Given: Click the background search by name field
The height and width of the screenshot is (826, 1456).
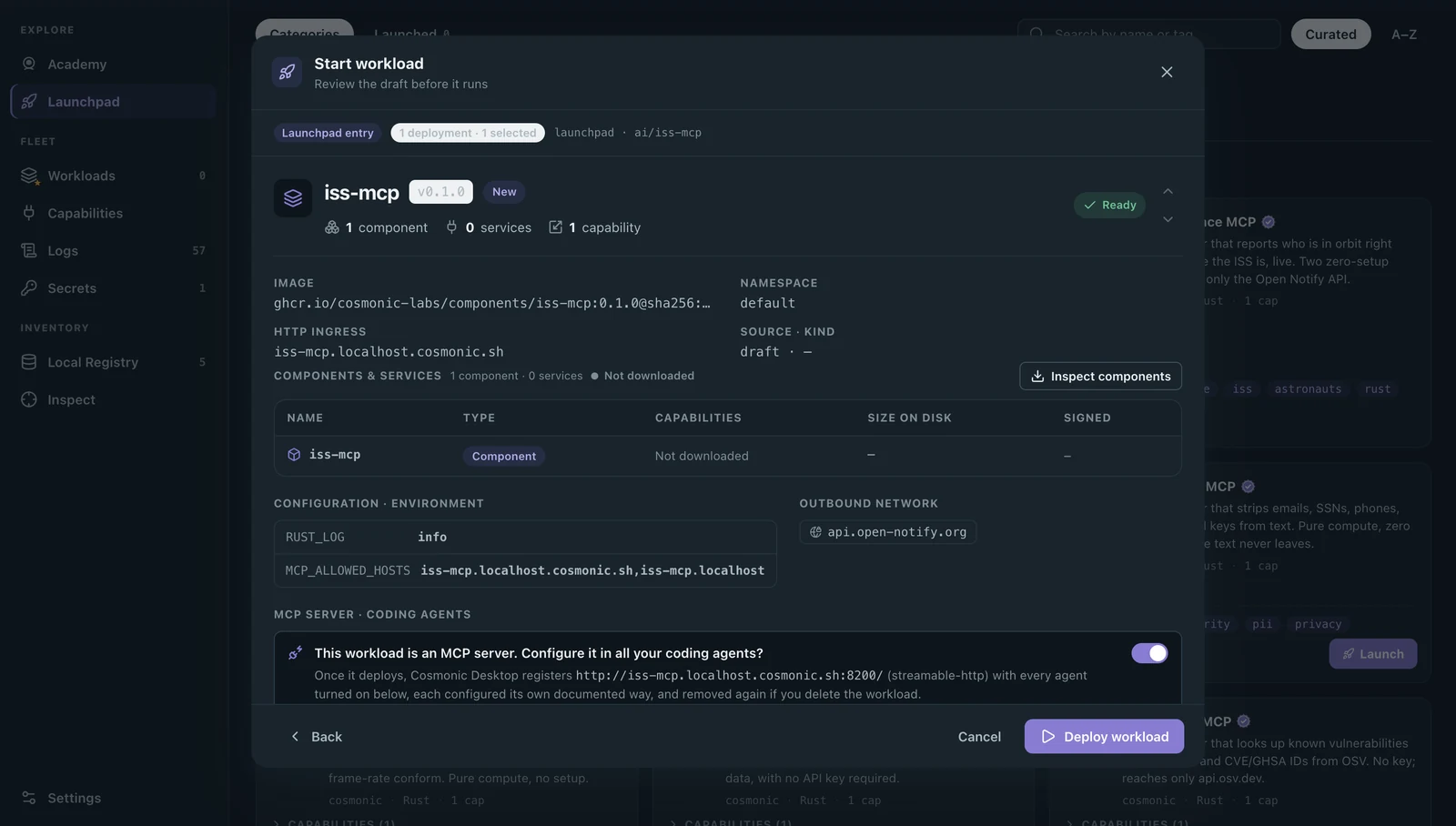Looking at the screenshot, I should point(1149,35).
